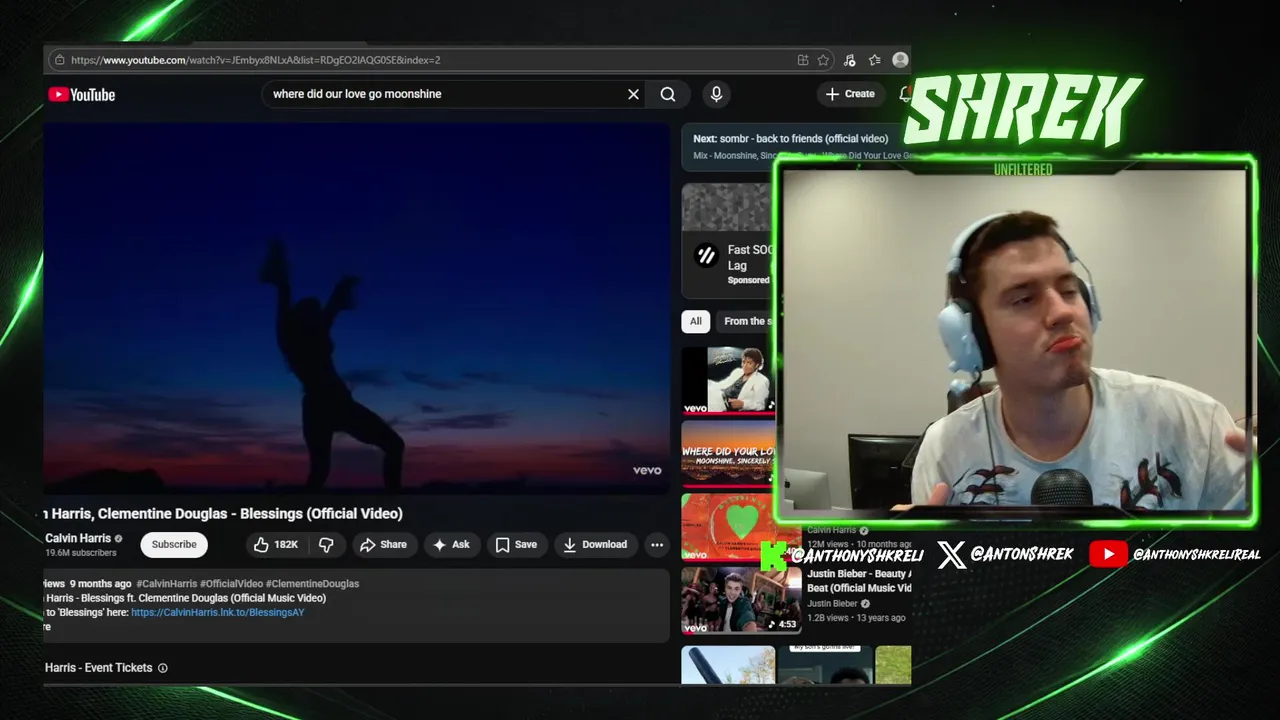Open the sponsored Fast SOC ad logo
Image resolution: width=1280 pixels, height=720 pixels.
point(707,256)
